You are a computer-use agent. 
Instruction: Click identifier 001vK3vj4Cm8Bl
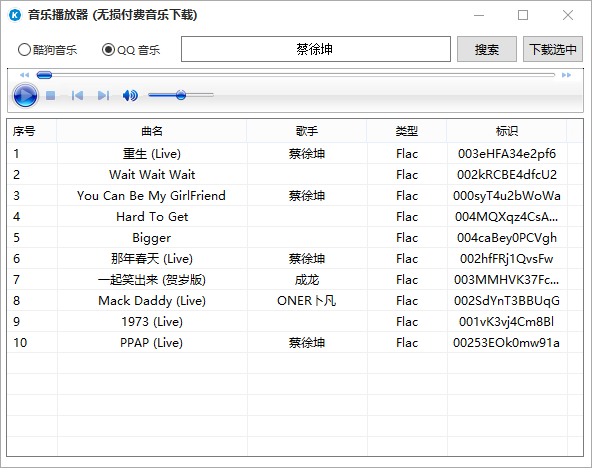[507, 322]
